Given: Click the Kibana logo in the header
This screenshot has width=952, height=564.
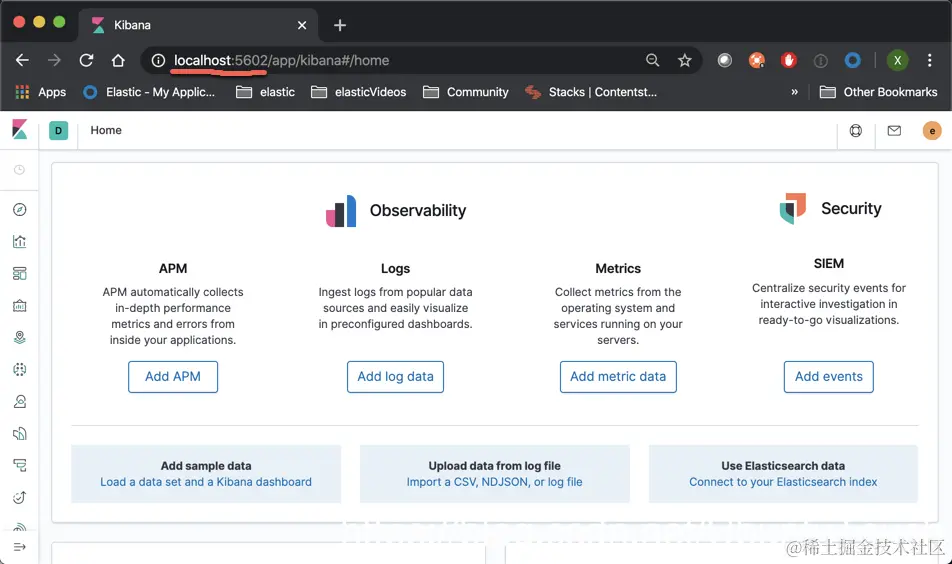Looking at the screenshot, I should pyautogui.click(x=19, y=129).
